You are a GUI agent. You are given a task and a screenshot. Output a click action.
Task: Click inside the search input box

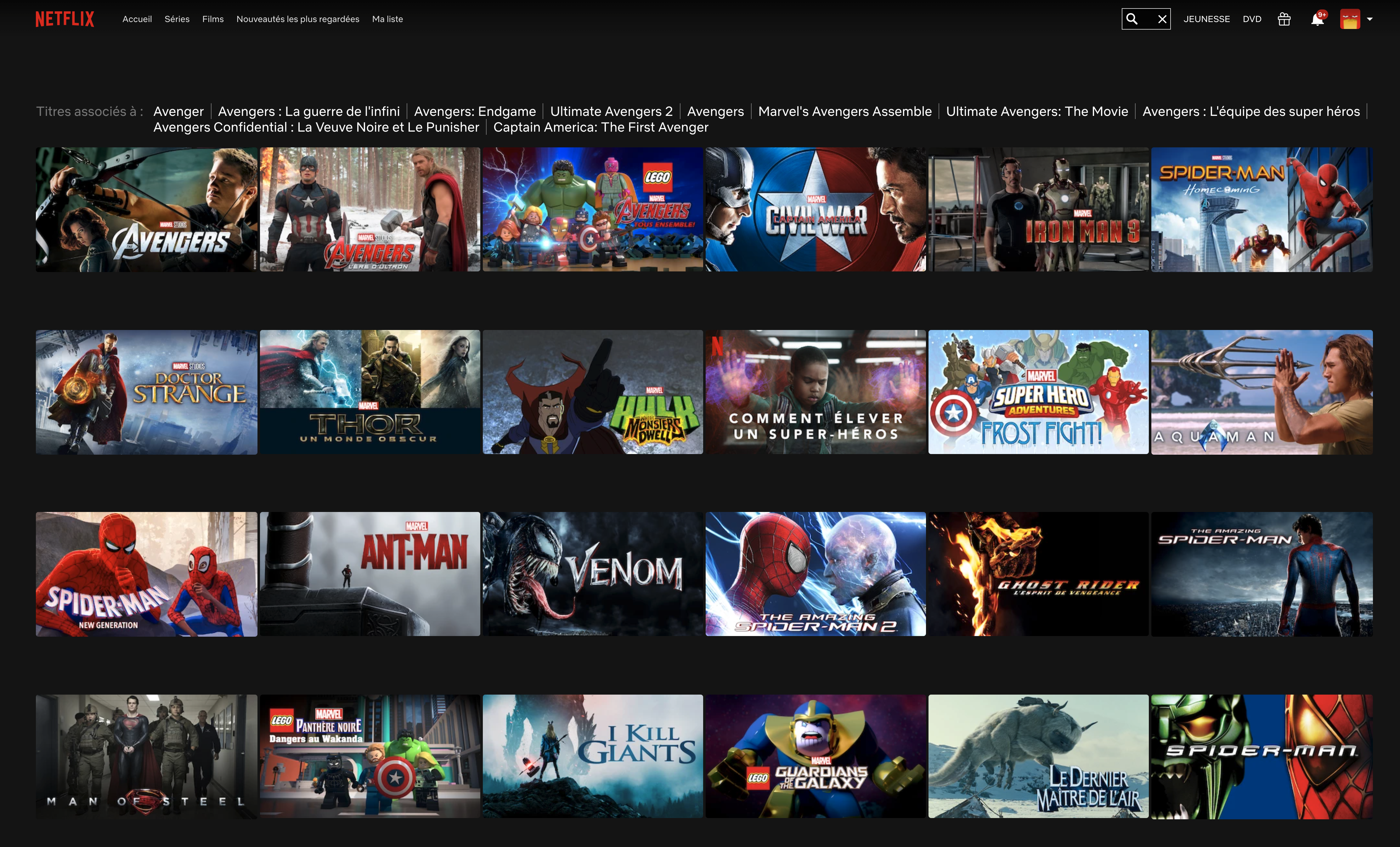coord(1146,19)
